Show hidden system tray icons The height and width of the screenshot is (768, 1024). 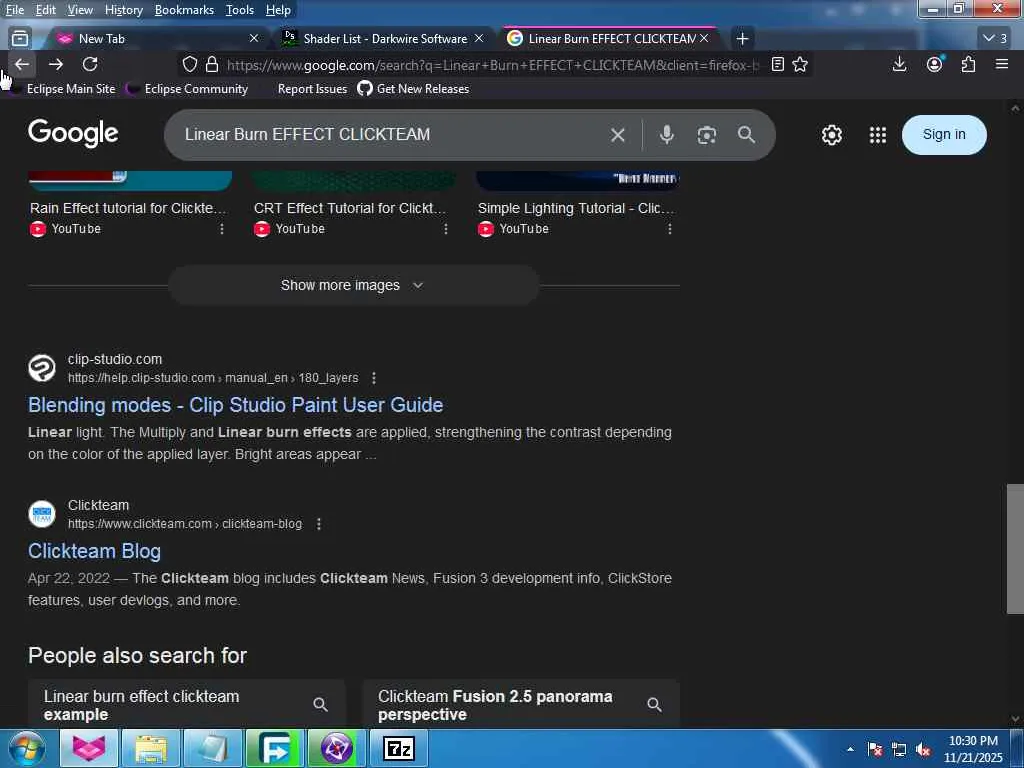850,749
